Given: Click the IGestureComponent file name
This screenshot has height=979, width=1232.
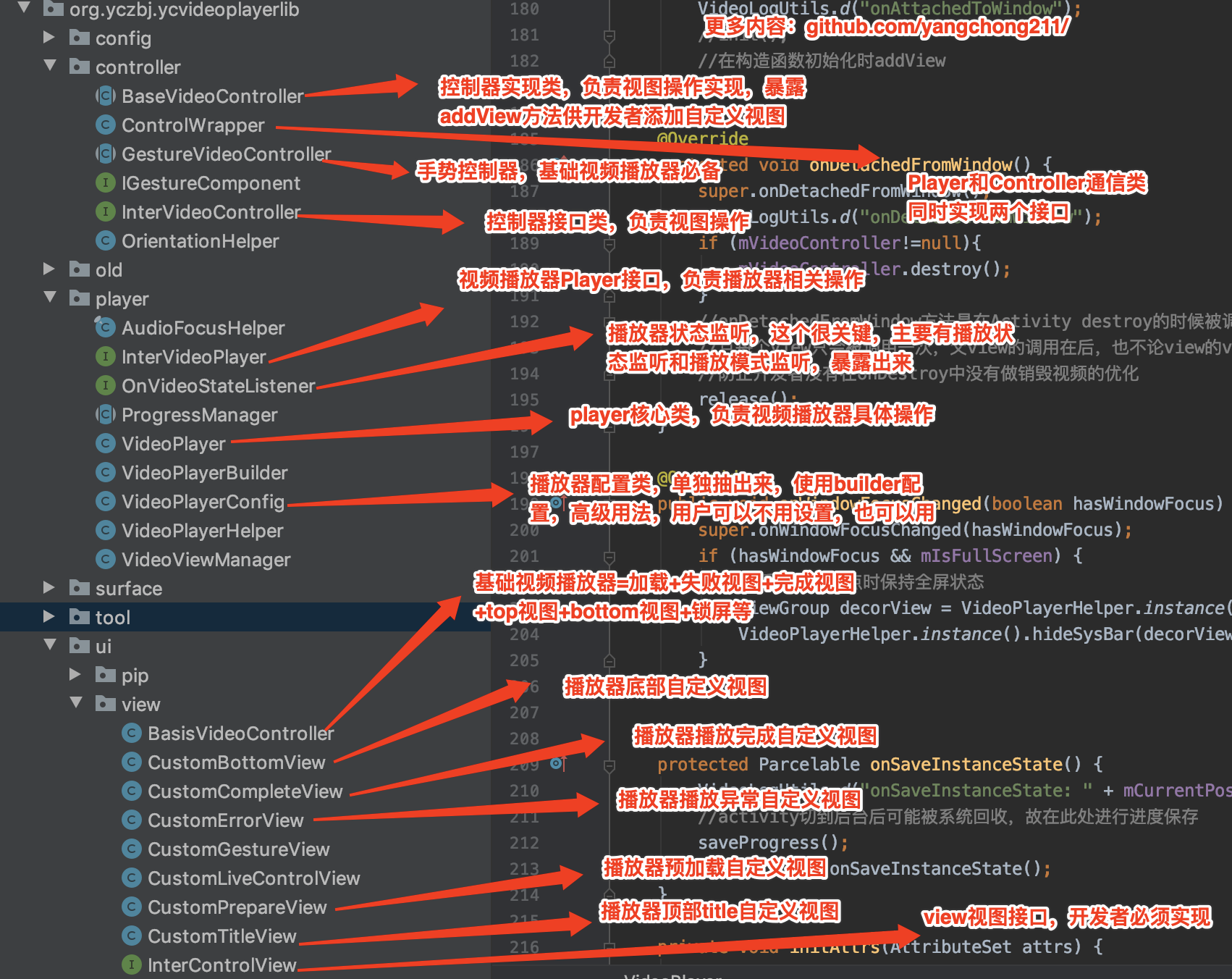Looking at the screenshot, I should coord(211,182).
